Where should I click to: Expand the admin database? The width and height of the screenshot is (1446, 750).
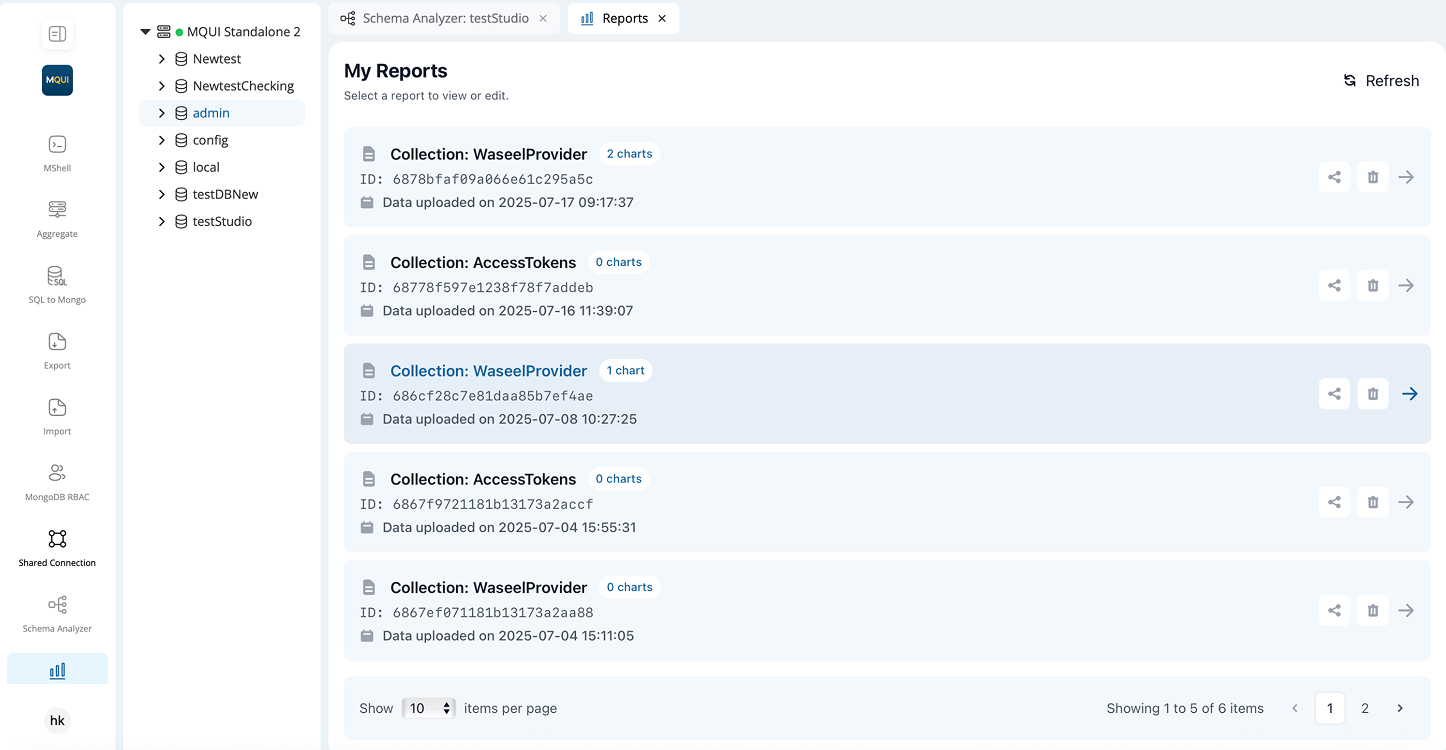tap(162, 112)
